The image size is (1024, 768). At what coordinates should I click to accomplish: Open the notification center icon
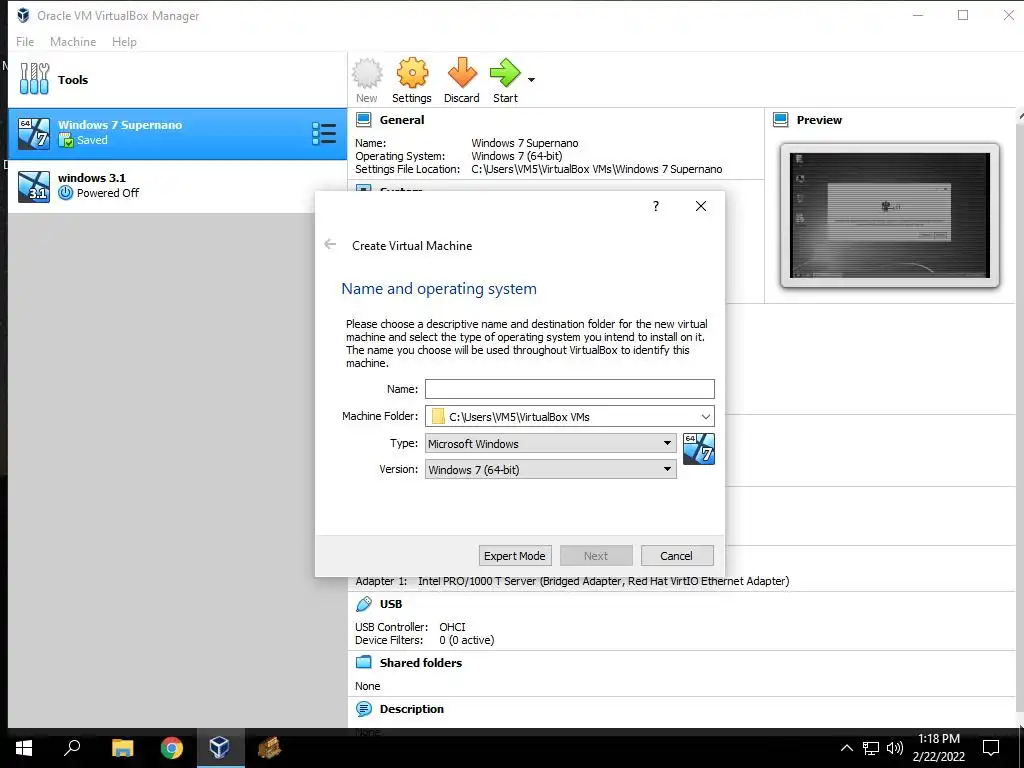pos(991,748)
